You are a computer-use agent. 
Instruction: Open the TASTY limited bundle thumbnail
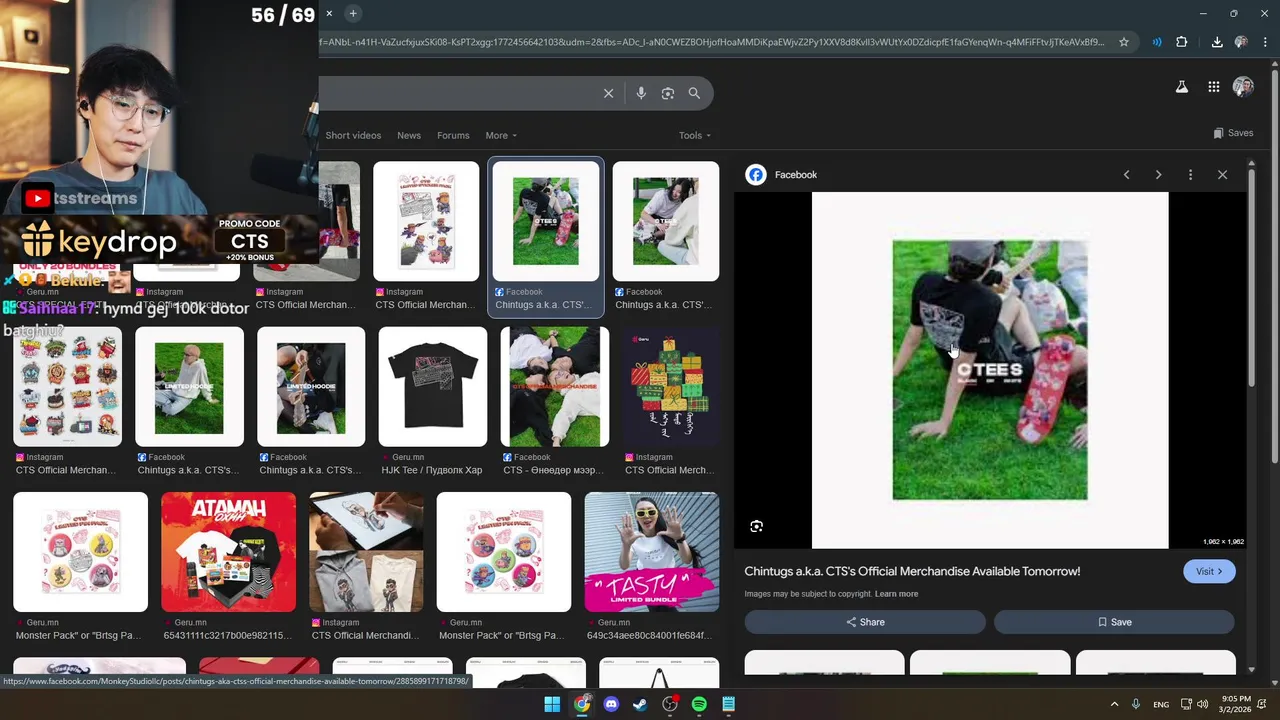652,552
